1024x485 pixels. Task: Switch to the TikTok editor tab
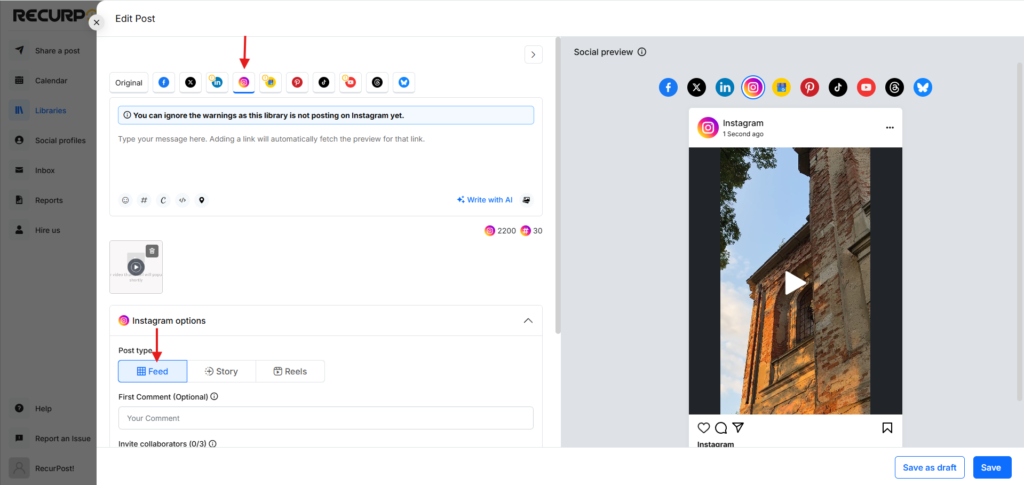click(323, 83)
